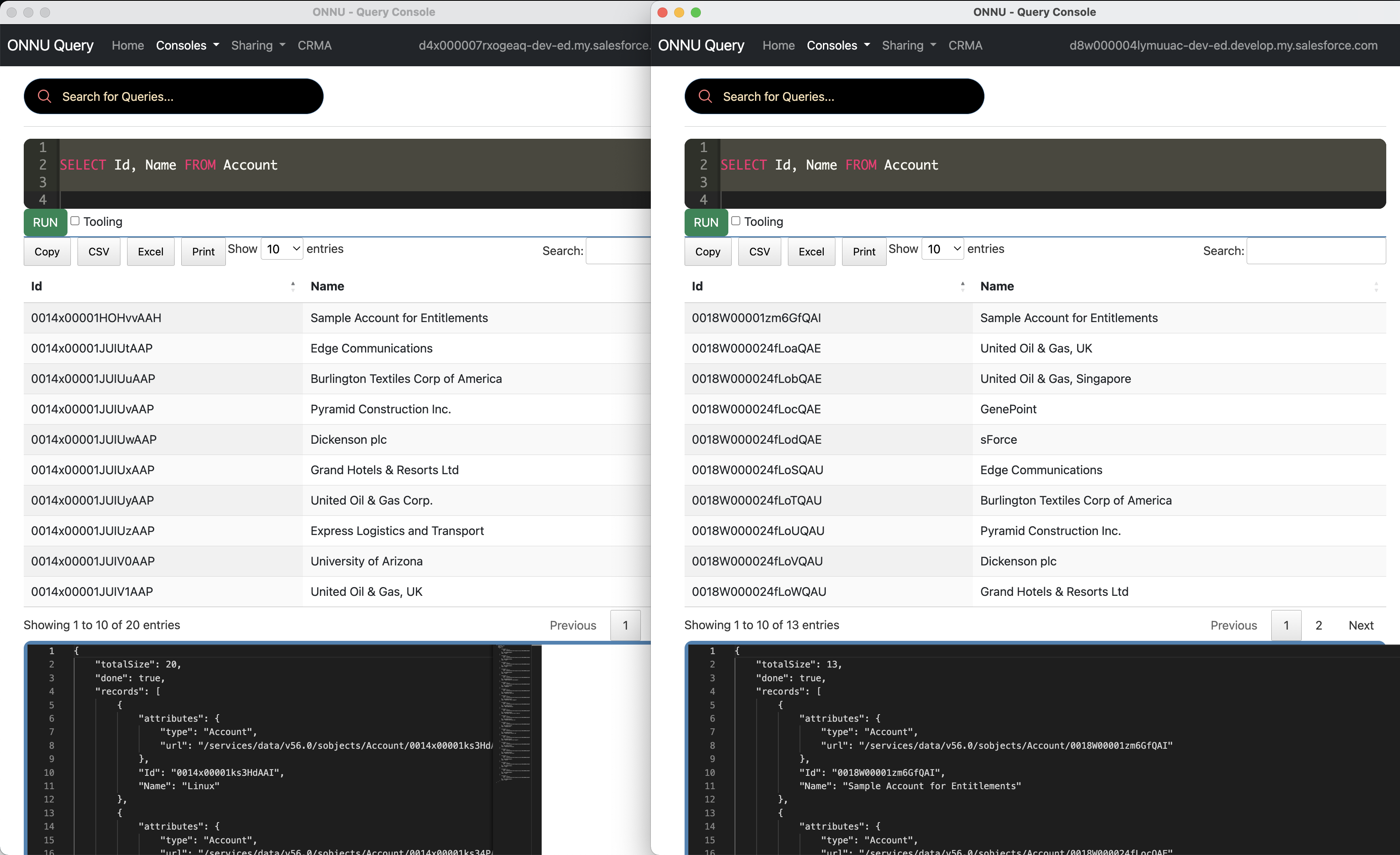Click the table Search input in left window

(618, 250)
